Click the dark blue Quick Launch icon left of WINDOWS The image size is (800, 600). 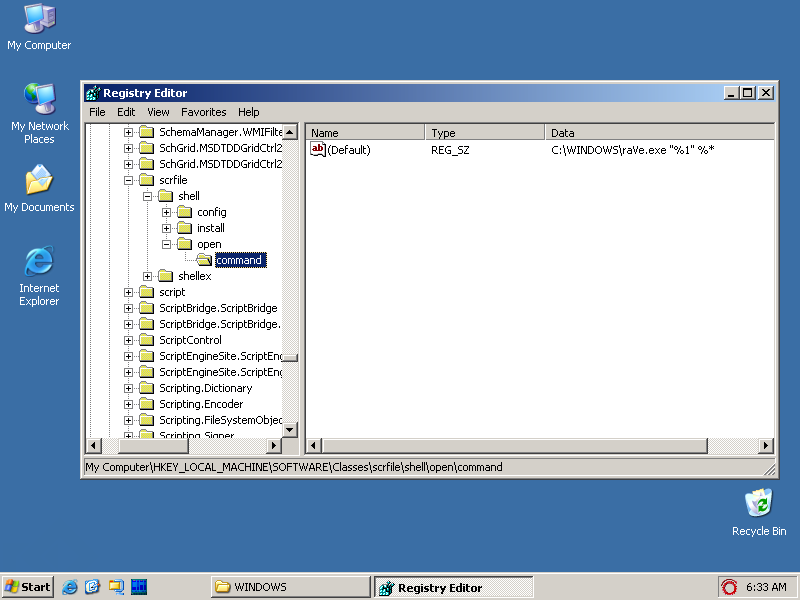[x=139, y=587]
